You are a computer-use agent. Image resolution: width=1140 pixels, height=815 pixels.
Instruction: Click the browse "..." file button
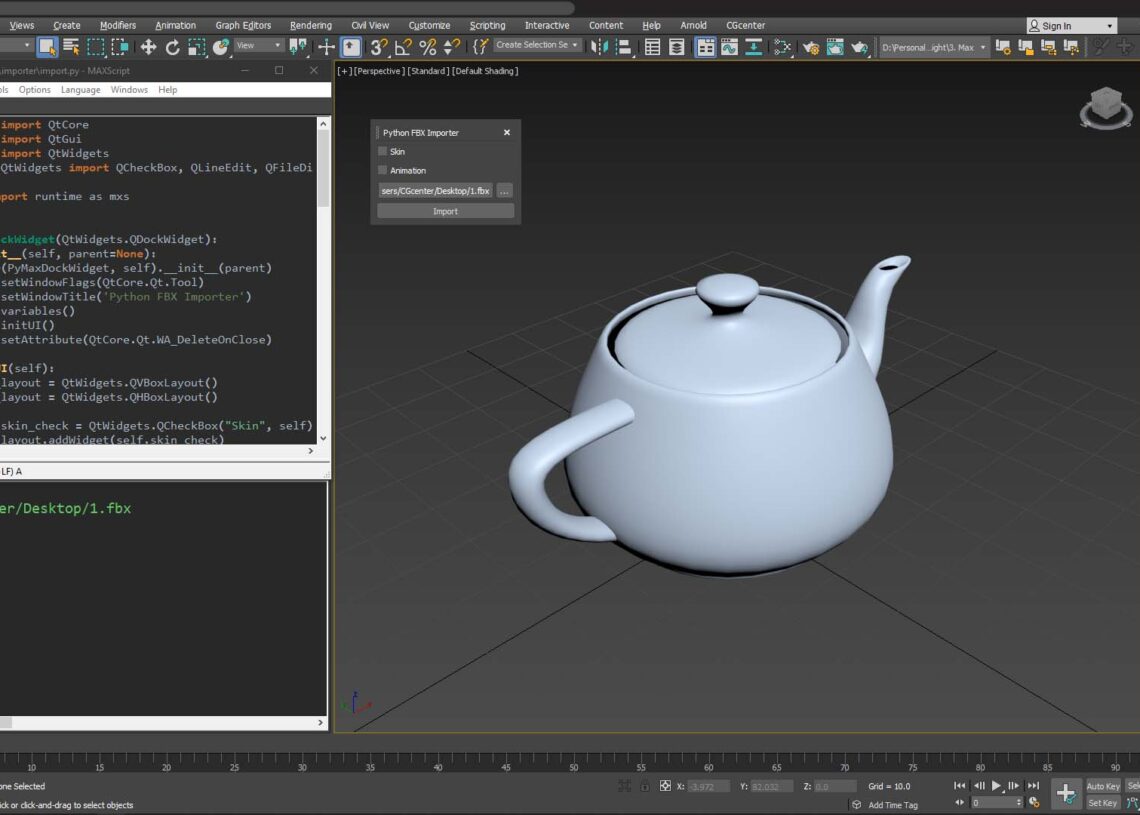pyautogui.click(x=504, y=191)
